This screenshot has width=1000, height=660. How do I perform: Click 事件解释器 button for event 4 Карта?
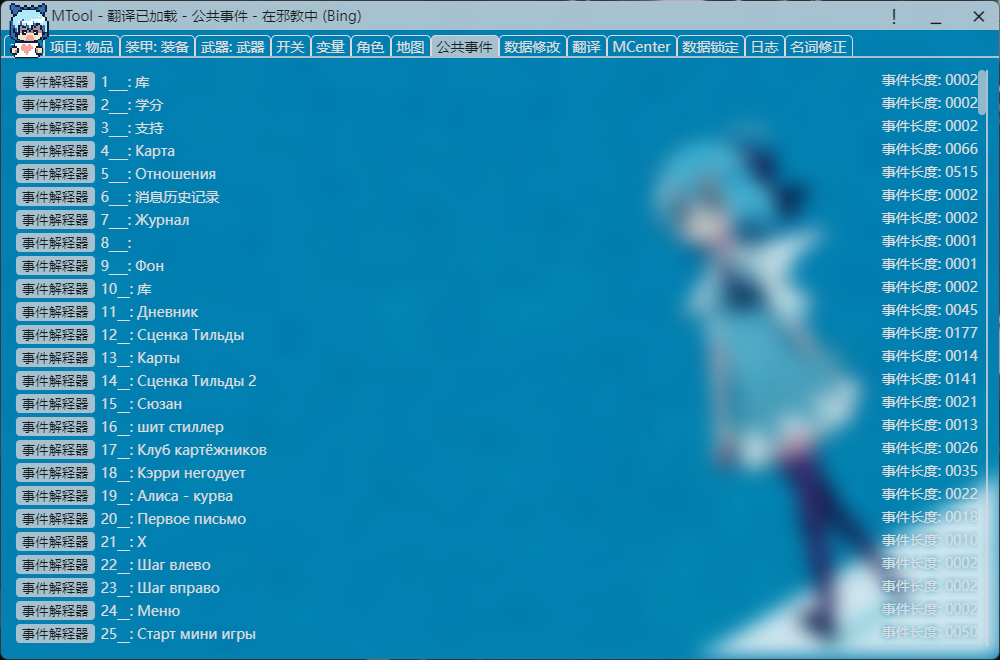(55, 151)
